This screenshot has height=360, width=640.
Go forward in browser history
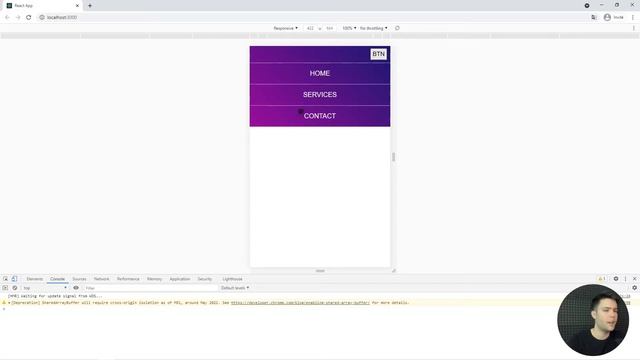[18, 17]
